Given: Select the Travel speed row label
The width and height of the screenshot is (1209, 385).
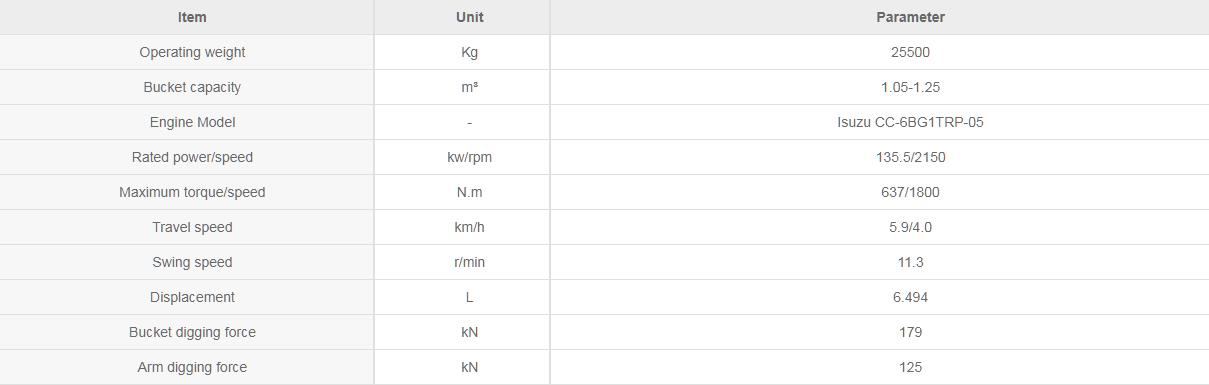Looking at the screenshot, I should tap(192, 227).
